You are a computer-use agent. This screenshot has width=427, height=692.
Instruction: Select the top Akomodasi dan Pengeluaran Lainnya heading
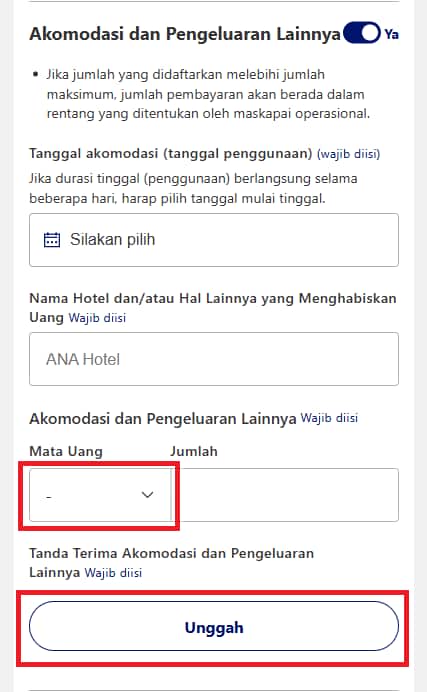[x=185, y=34]
